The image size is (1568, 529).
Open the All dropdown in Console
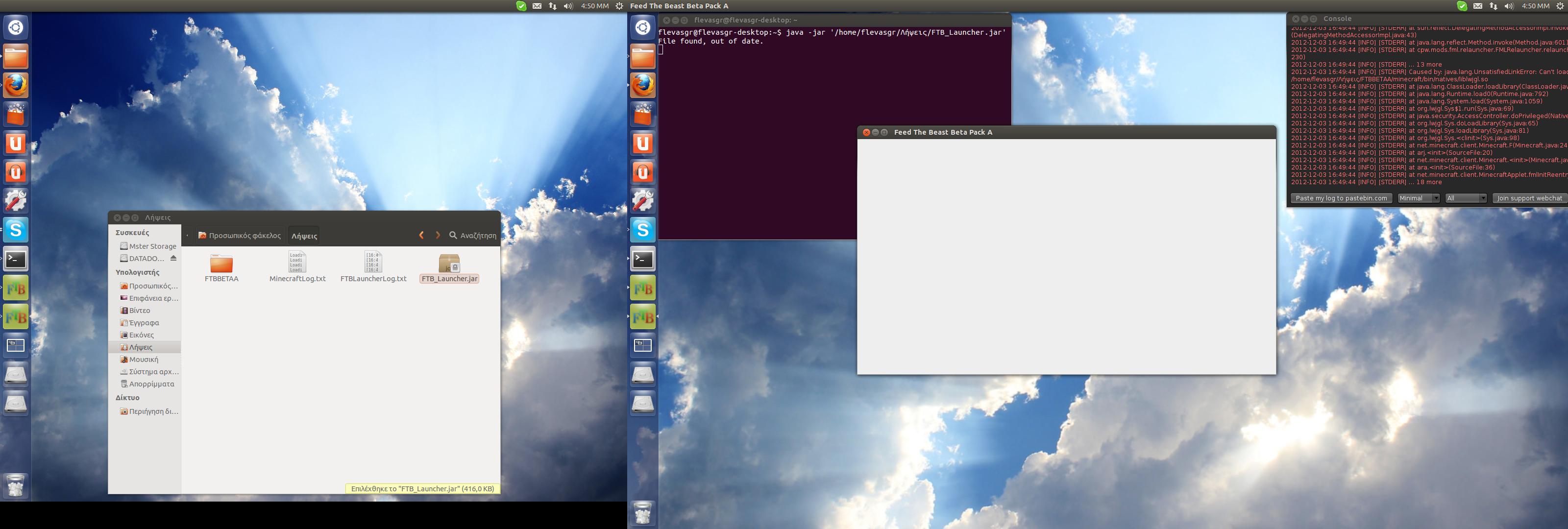[1467, 198]
